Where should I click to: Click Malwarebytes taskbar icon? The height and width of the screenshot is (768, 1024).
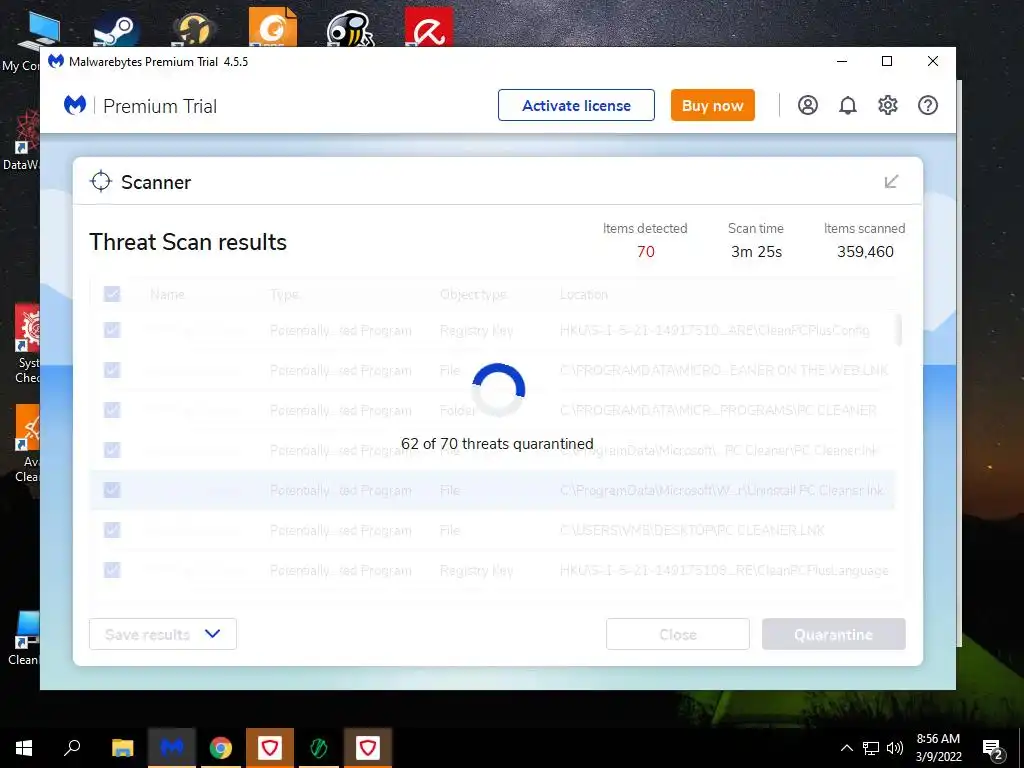[x=172, y=748]
